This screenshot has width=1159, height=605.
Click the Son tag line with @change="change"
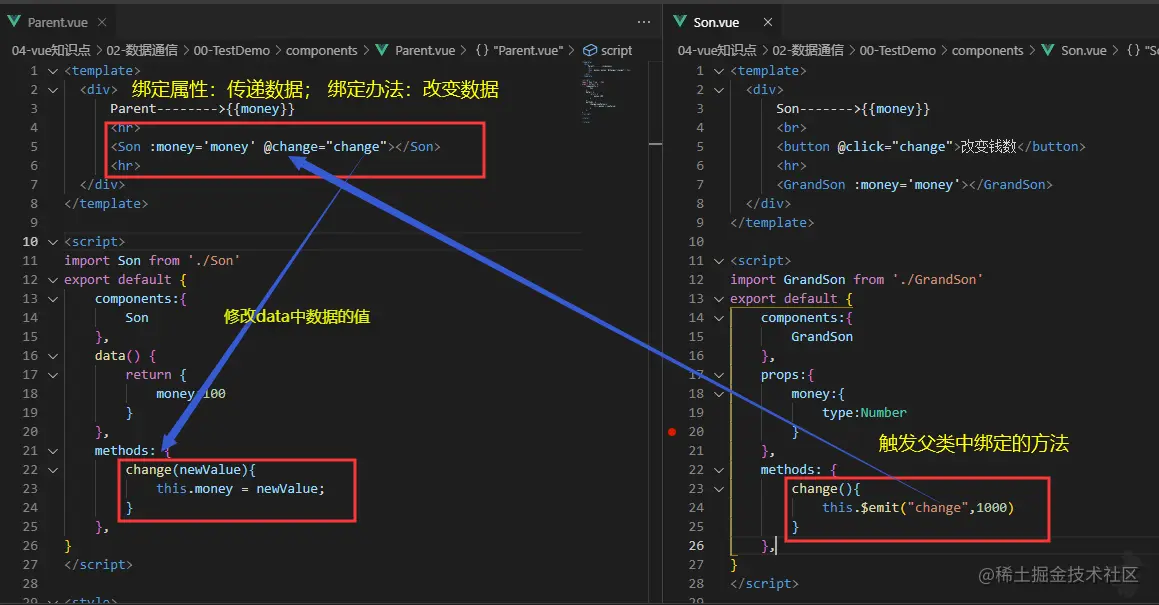[276, 147]
